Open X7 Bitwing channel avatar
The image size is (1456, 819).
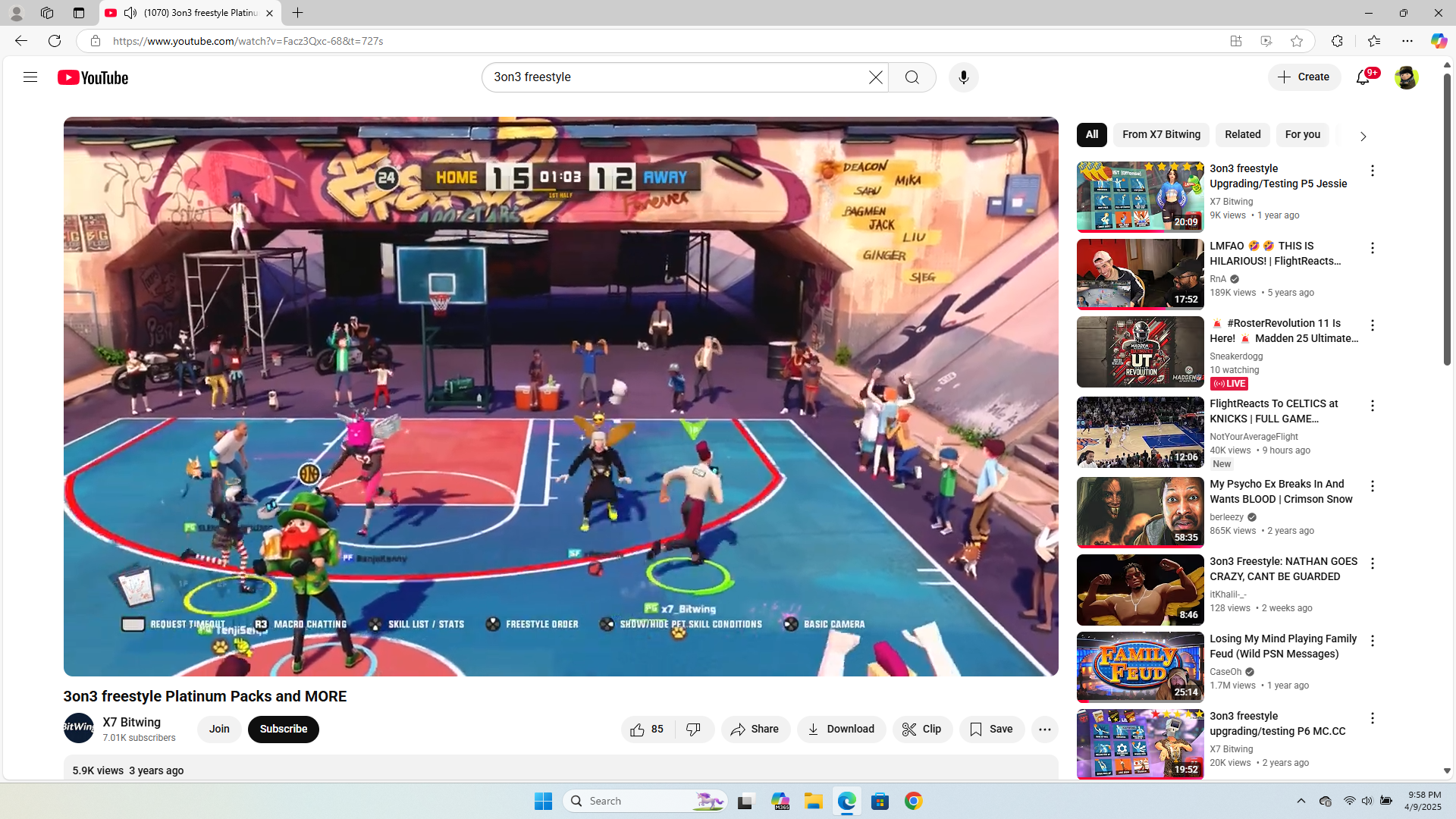pyautogui.click(x=79, y=728)
